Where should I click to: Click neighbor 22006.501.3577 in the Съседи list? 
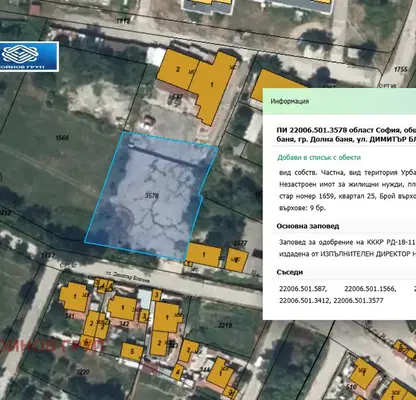(x=358, y=301)
